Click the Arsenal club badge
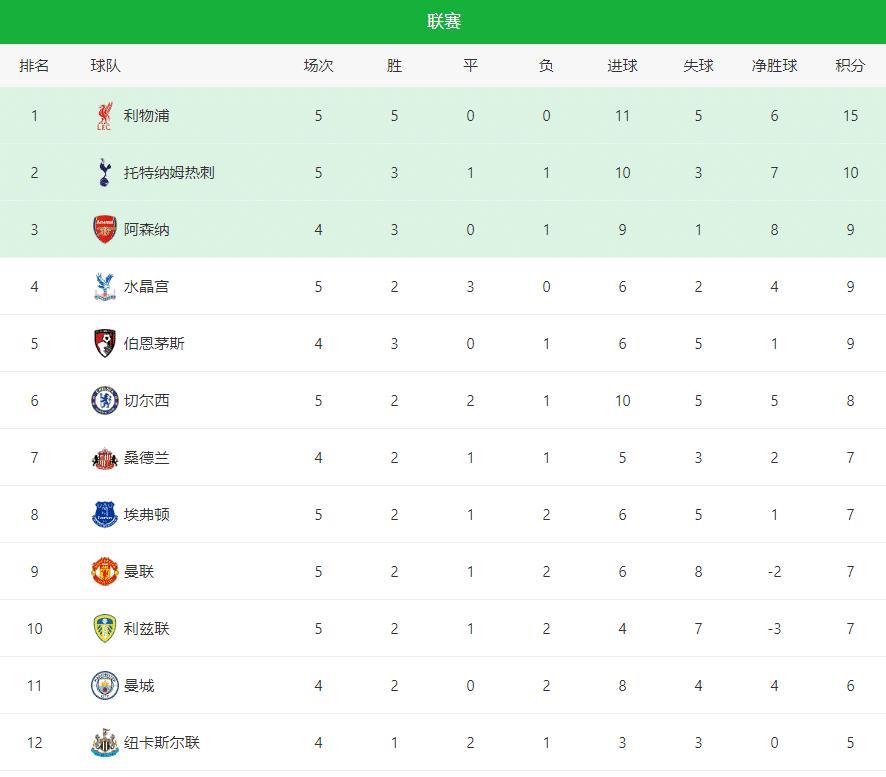The width and height of the screenshot is (886, 777). pos(104,230)
